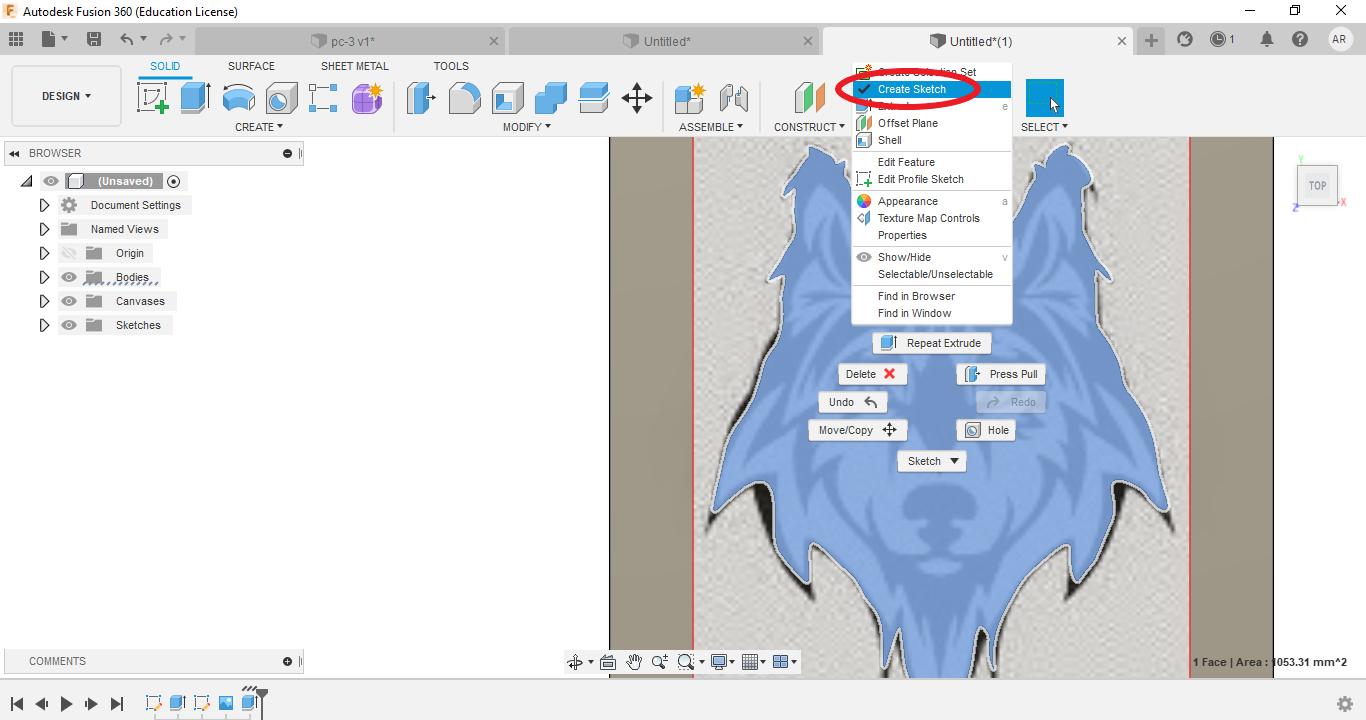Open the notifications bell
The width and height of the screenshot is (1366, 720).
click(1267, 40)
